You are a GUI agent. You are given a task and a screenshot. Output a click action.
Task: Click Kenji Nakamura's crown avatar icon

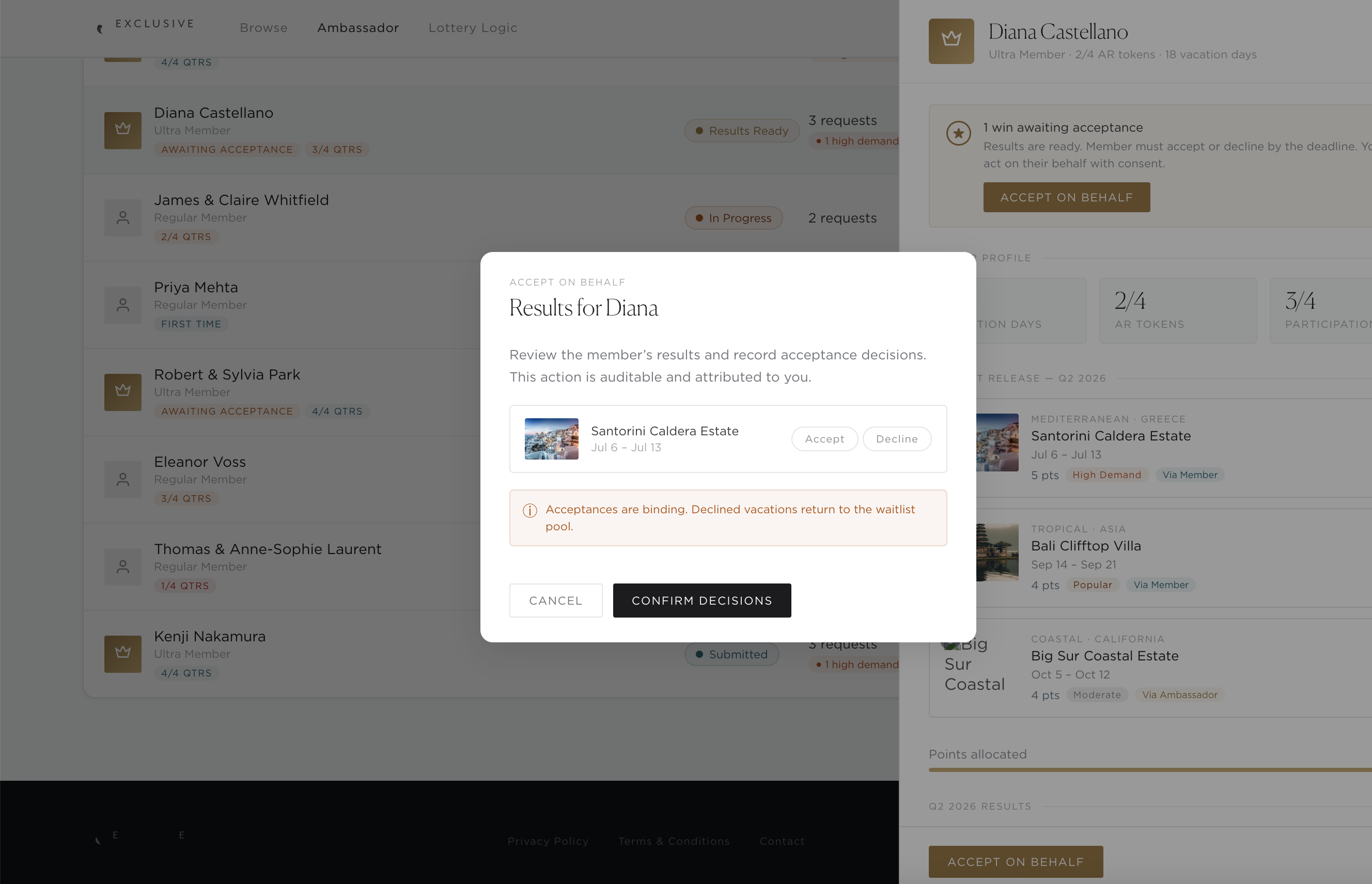click(123, 654)
